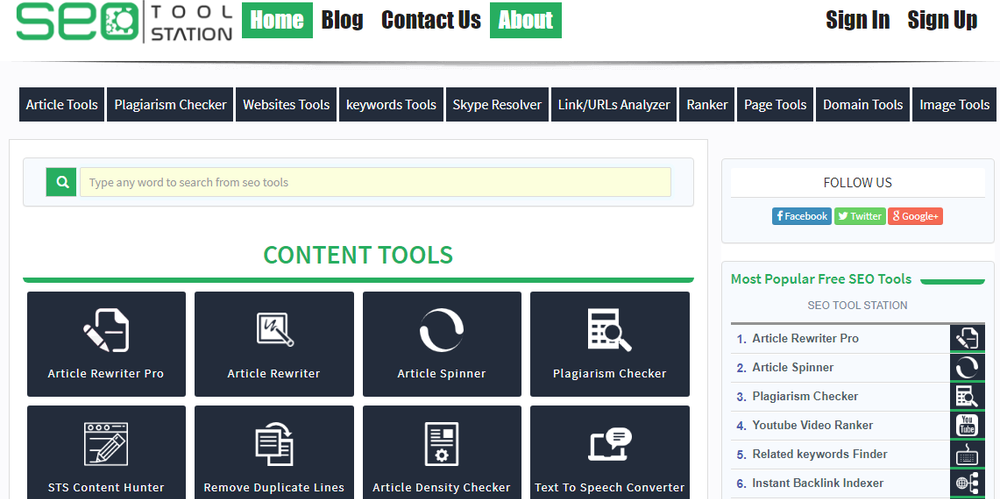Open Instant Backlink Indexer in popular list

[818, 483]
